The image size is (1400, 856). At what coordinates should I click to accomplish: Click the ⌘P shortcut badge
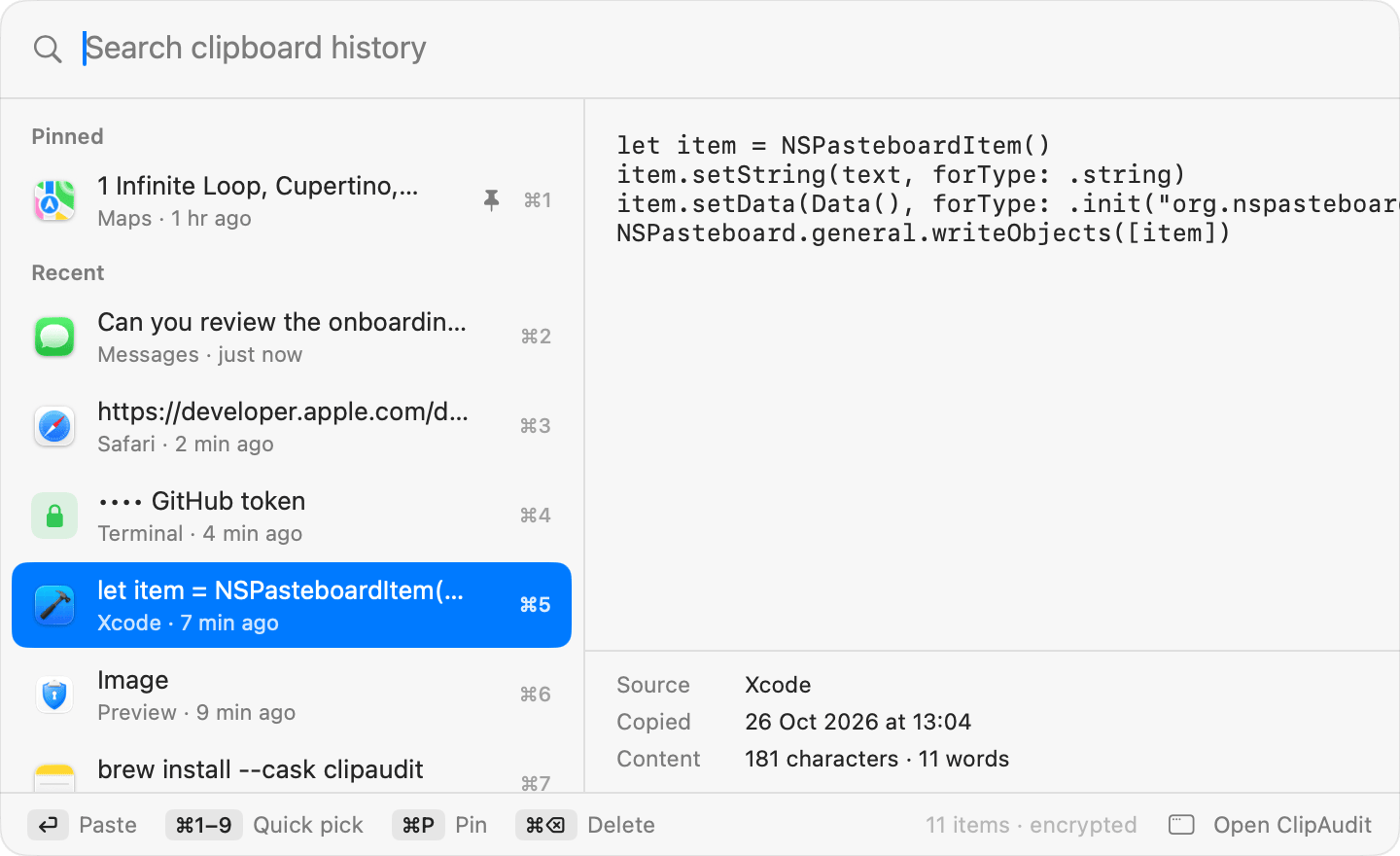(x=418, y=825)
